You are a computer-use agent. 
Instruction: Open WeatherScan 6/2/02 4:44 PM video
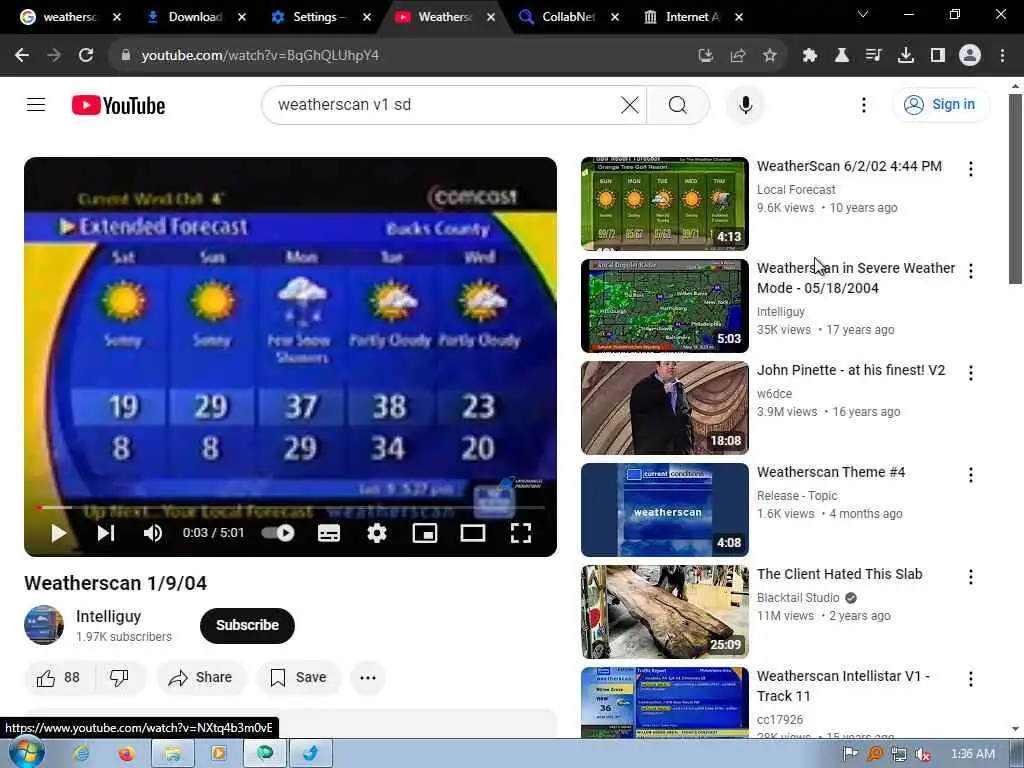click(849, 166)
